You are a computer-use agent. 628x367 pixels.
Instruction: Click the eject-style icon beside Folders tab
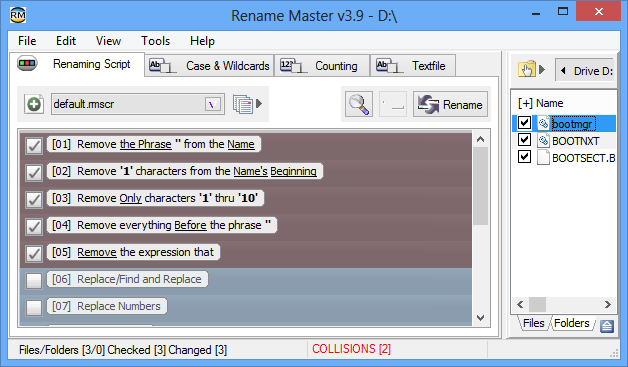click(x=607, y=326)
